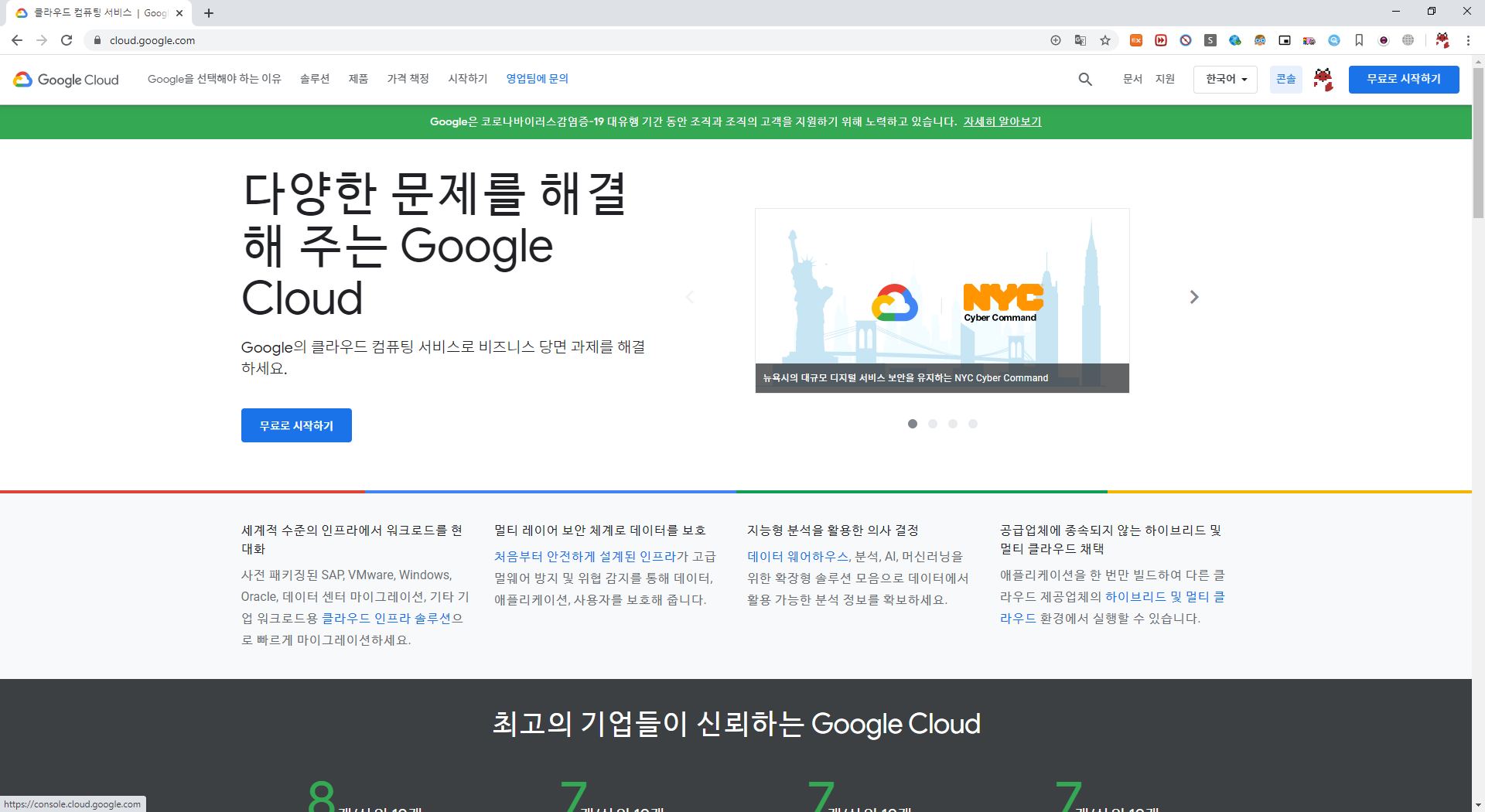Close the Google Cloud browser tab
Viewport: 1485px width, 812px height.
pos(179,13)
